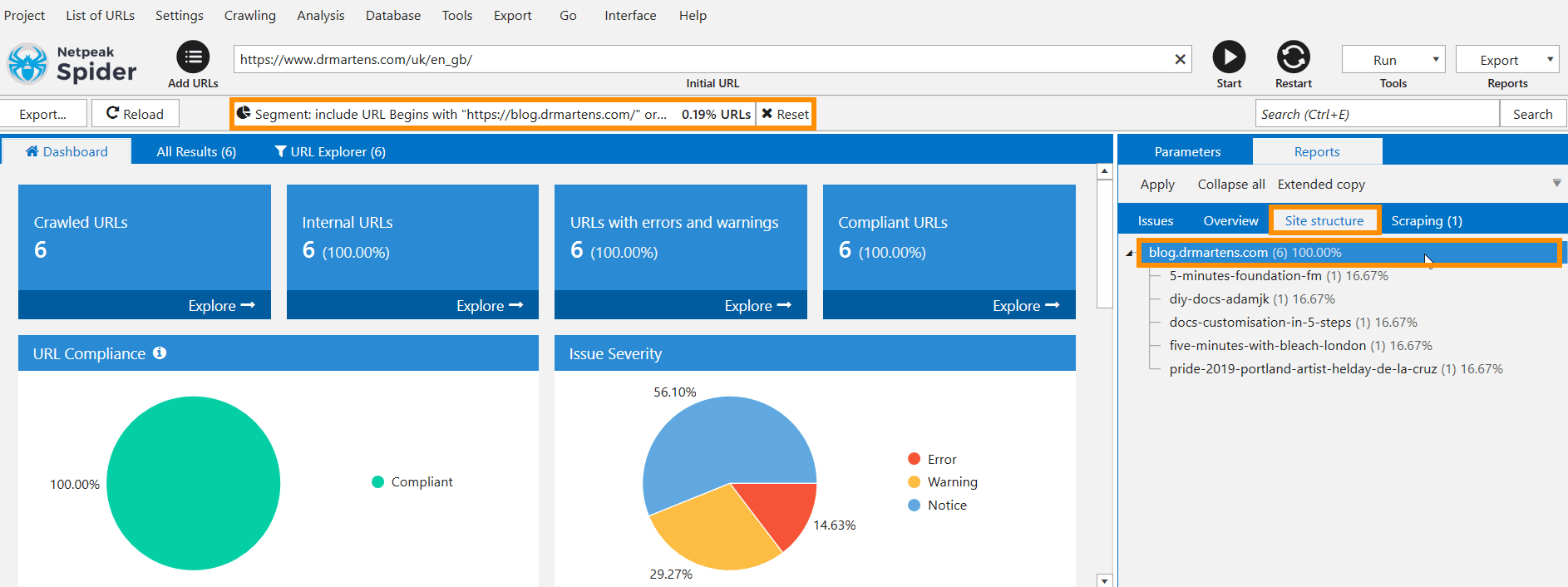
Task: Select the docs-customisation-in-5-steps tree item
Action: pyautogui.click(x=1294, y=323)
